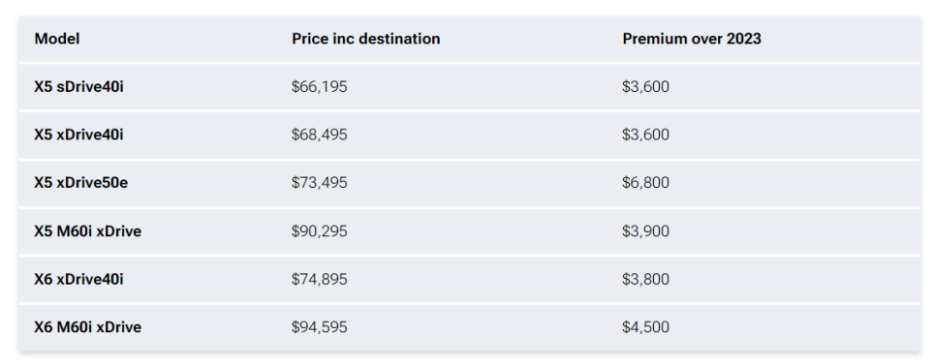Viewport: 936px width, 364px height.
Task: Click the X5 sDrive40i $3,600 premium
Action: click(x=646, y=87)
